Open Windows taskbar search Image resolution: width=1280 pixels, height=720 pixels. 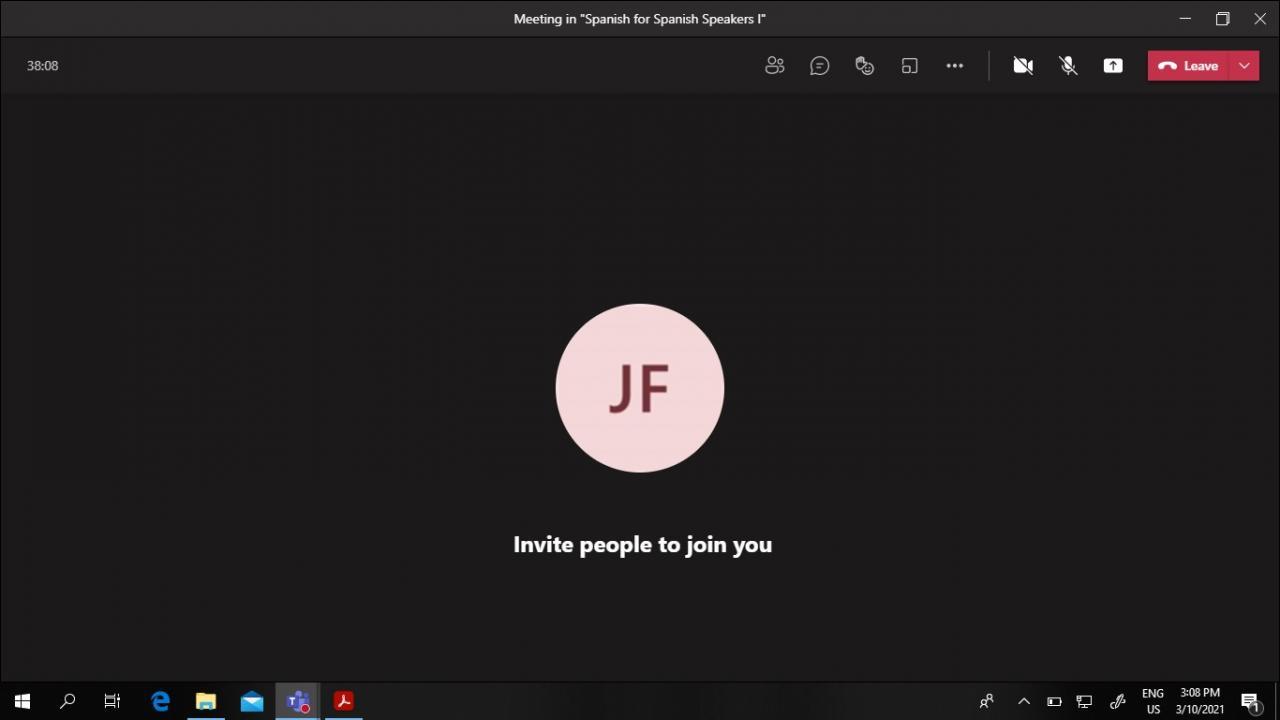point(67,701)
